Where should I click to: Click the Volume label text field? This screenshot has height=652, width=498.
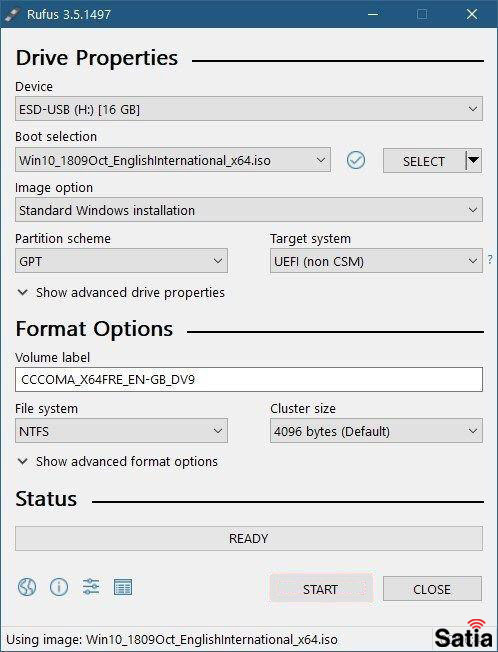point(249,379)
